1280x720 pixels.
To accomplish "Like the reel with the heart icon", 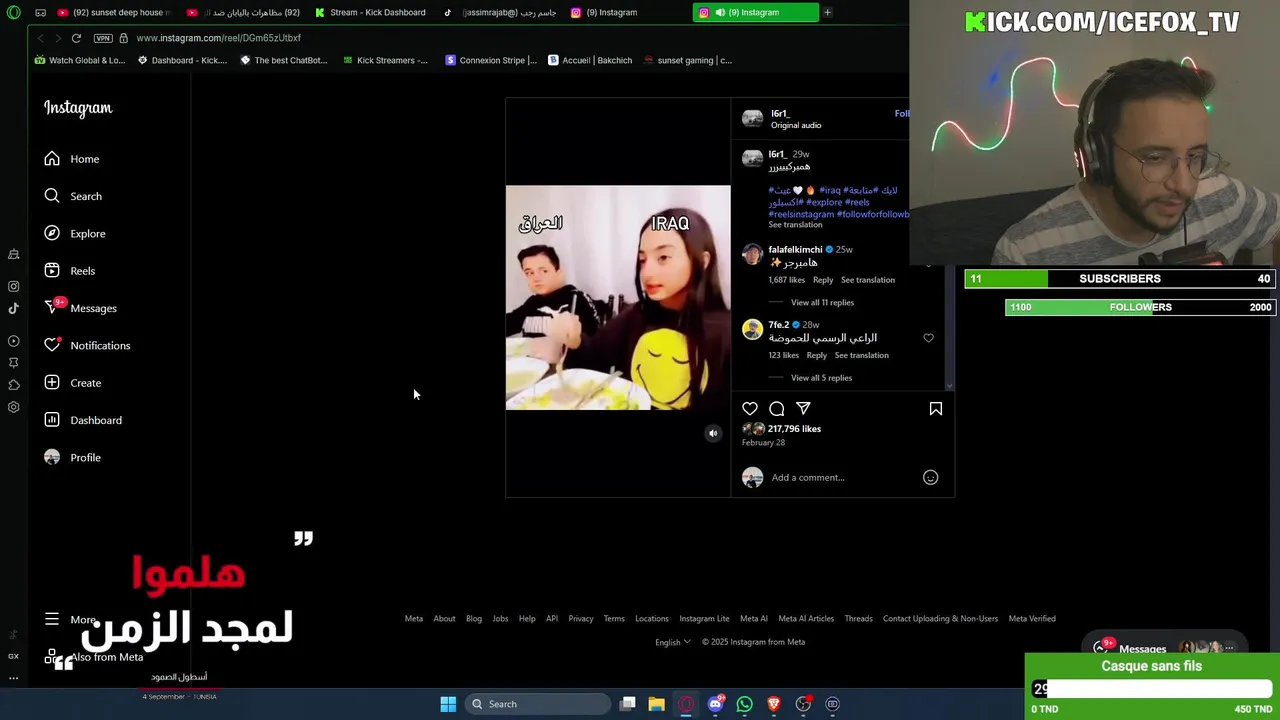I will coord(750,408).
